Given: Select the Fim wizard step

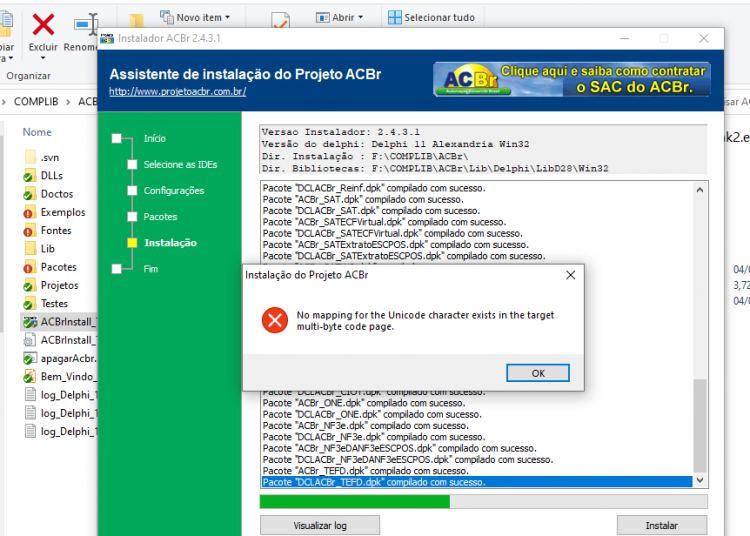Looking at the screenshot, I should pyautogui.click(x=151, y=269).
